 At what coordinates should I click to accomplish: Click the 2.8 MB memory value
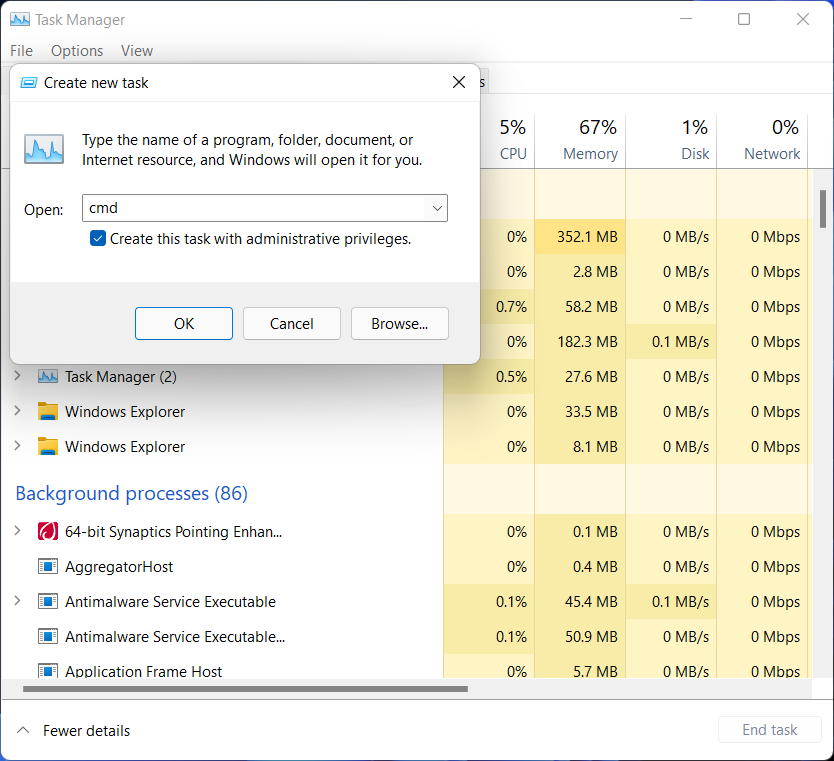coord(595,272)
